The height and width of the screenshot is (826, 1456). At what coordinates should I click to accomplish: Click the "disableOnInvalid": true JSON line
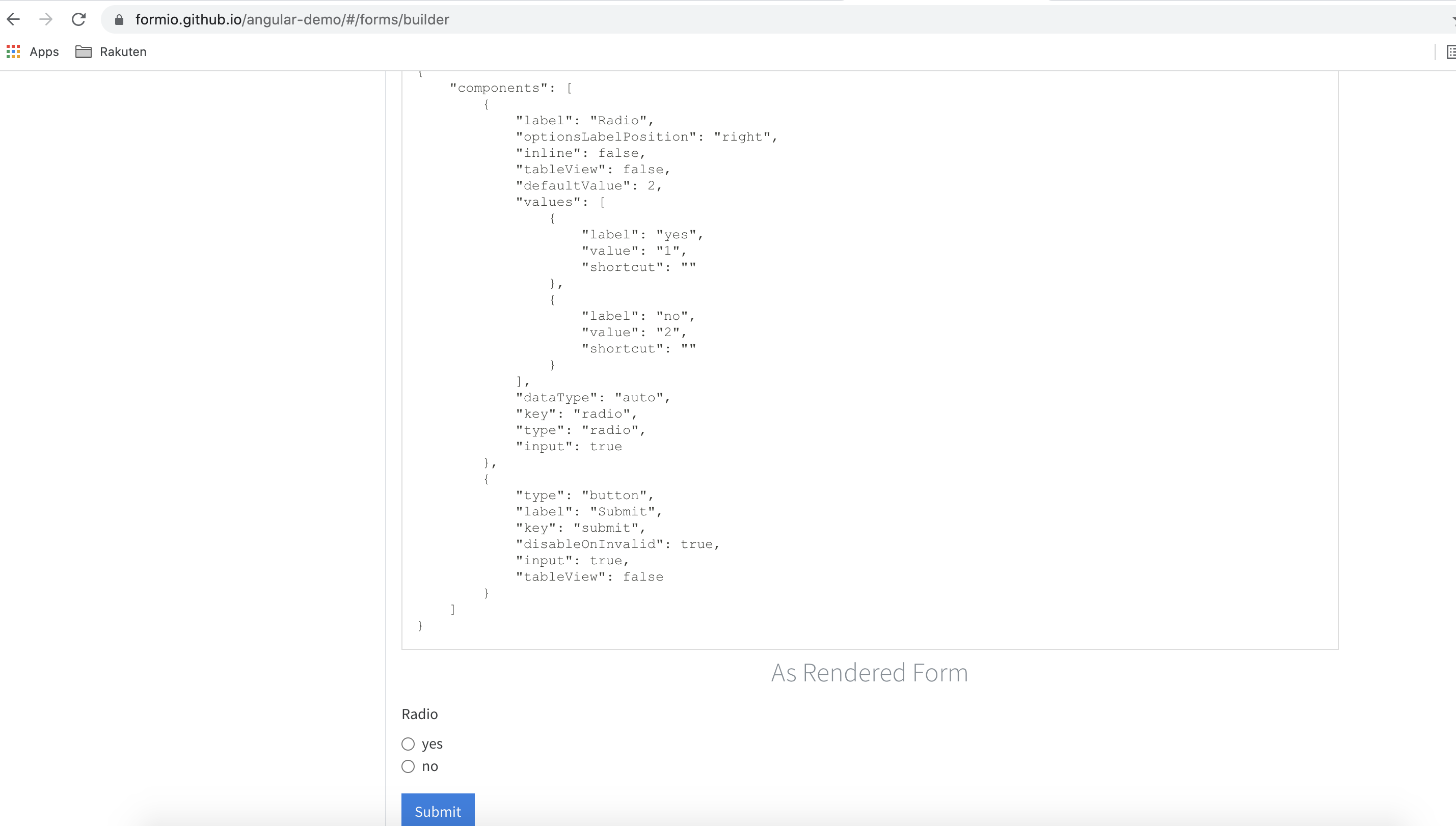[x=617, y=544]
